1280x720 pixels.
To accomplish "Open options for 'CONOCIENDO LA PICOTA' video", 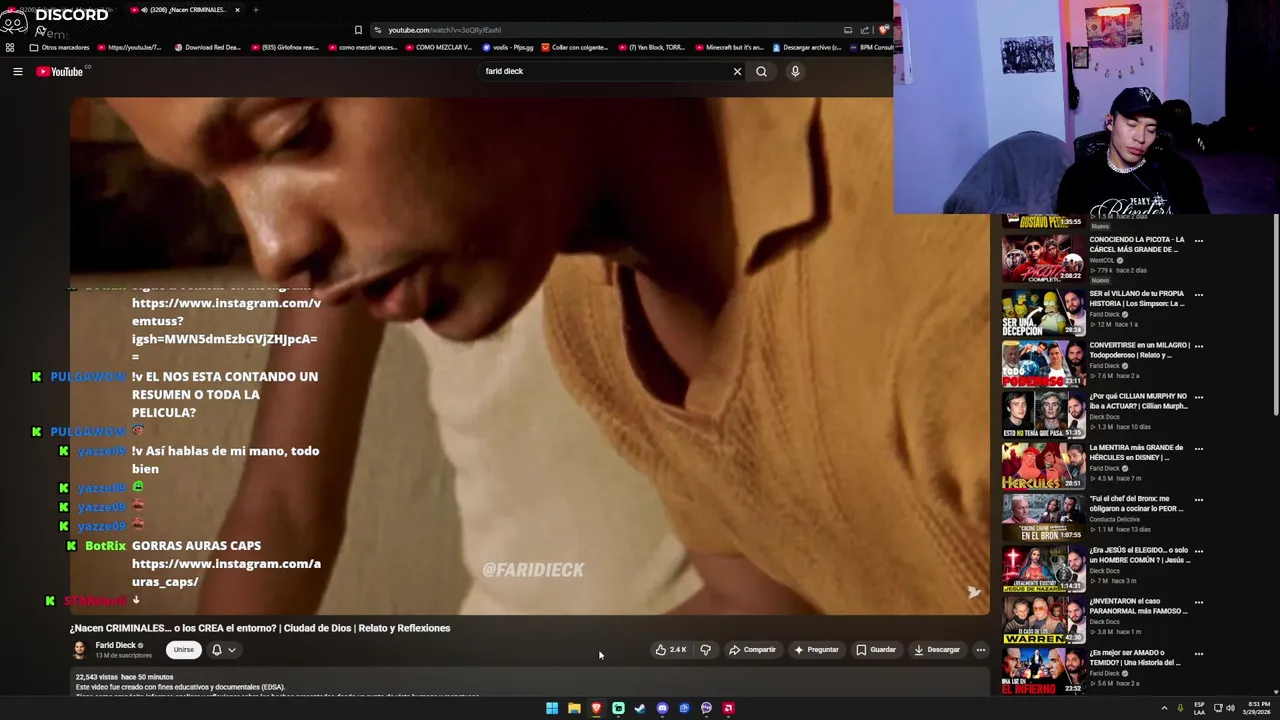I will click(1198, 241).
